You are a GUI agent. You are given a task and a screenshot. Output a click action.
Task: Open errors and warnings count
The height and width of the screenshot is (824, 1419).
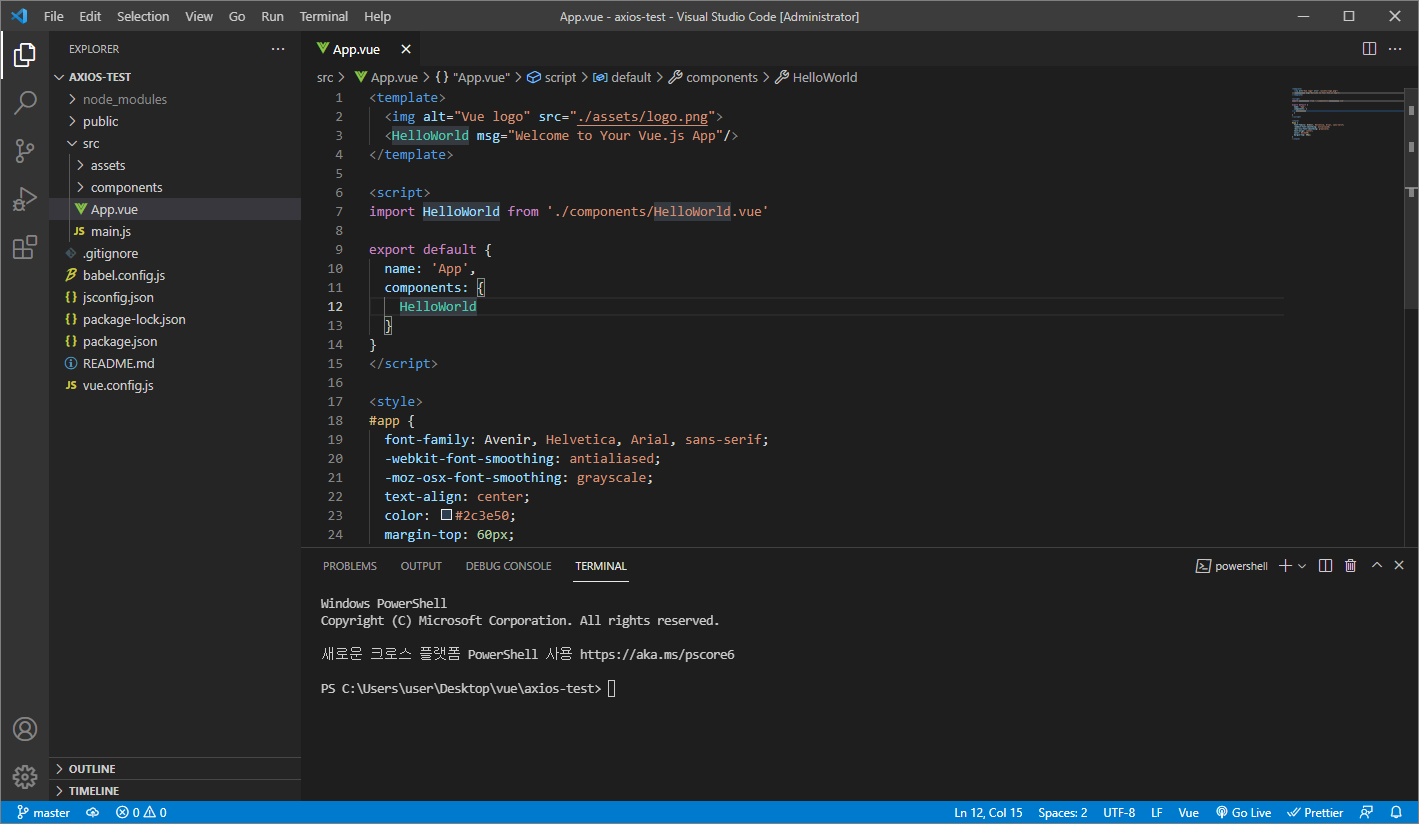pos(141,813)
